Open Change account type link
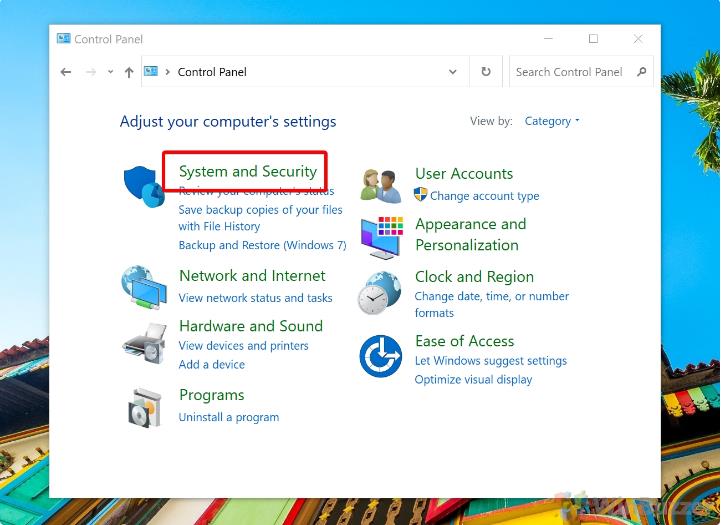The image size is (725, 525). tap(484, 196)
